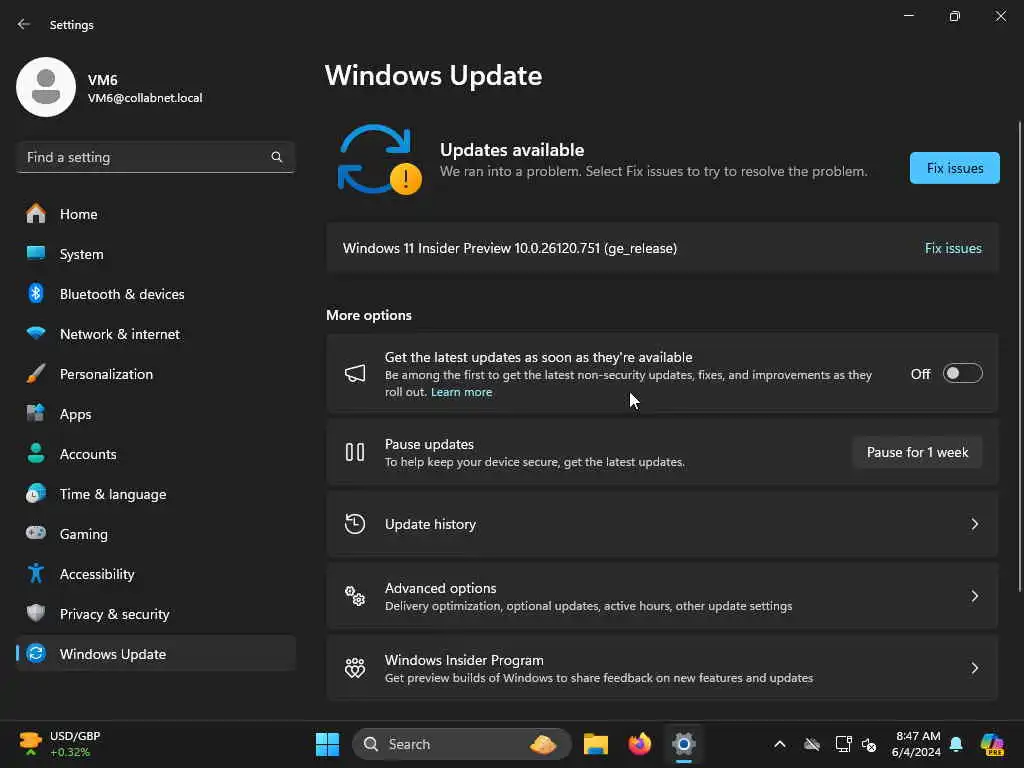Click the Time & language globe icon
The image size is (1024, 768).
36,493
